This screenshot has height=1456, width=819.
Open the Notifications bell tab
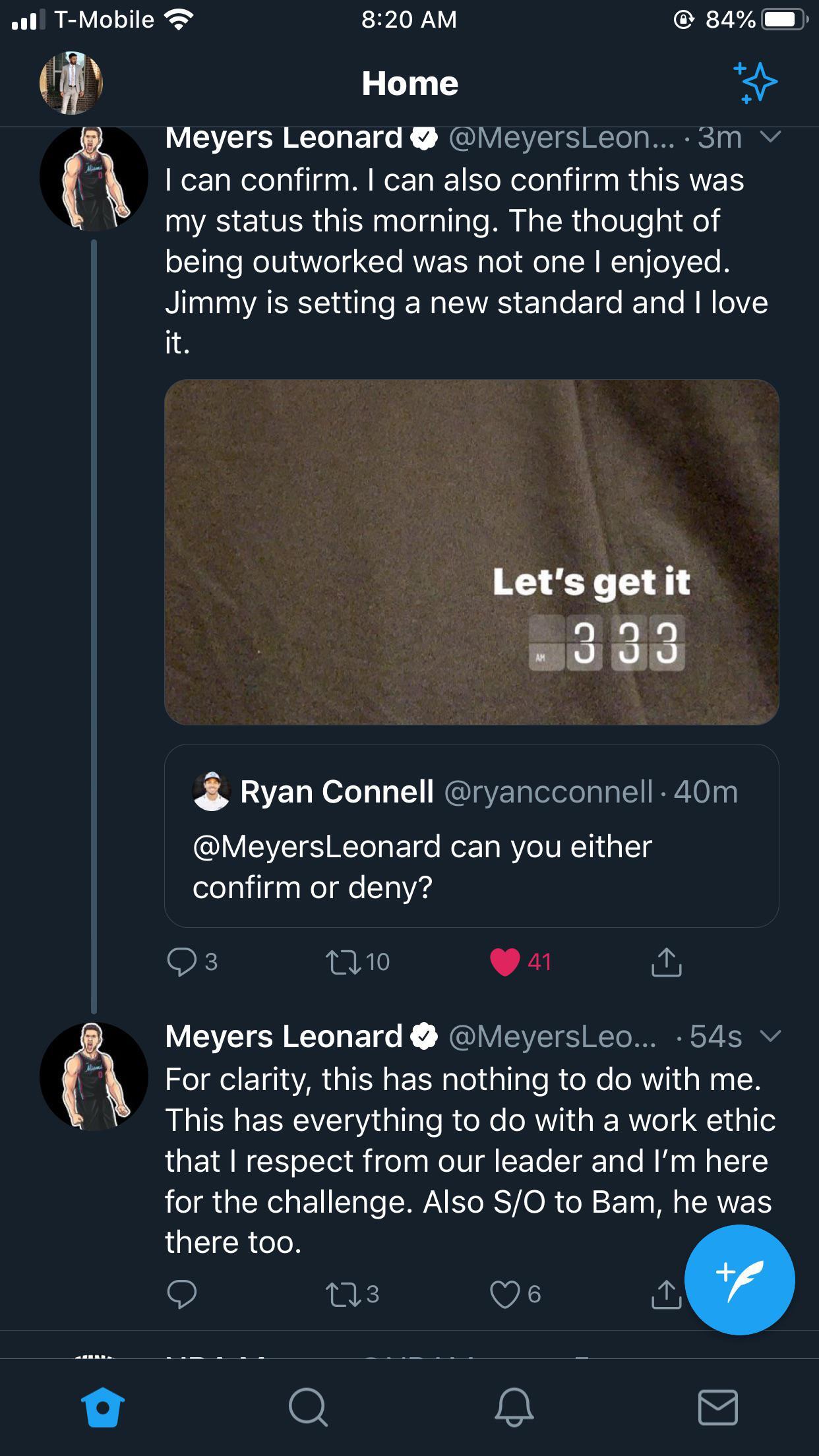514,1407
